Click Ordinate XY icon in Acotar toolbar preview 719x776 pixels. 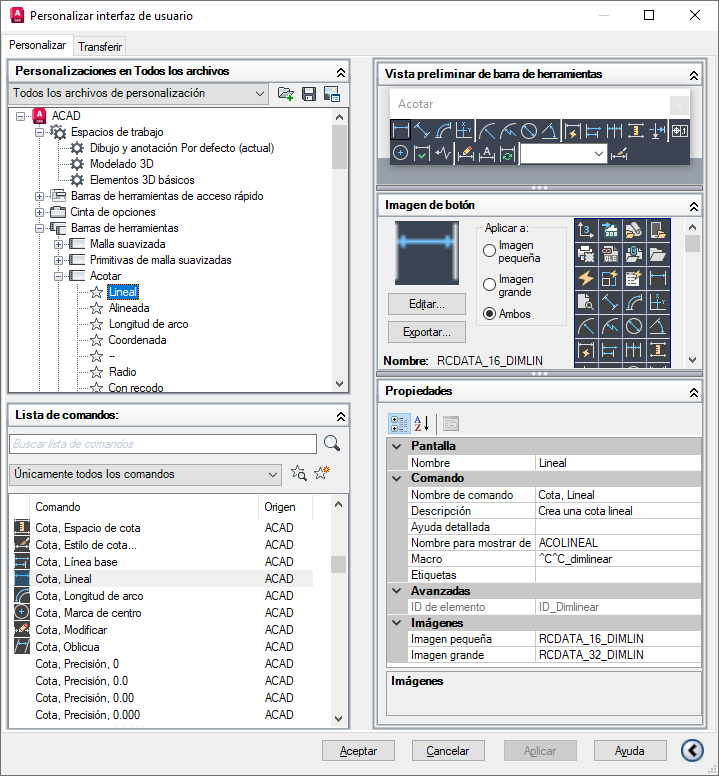pos(464,131)
